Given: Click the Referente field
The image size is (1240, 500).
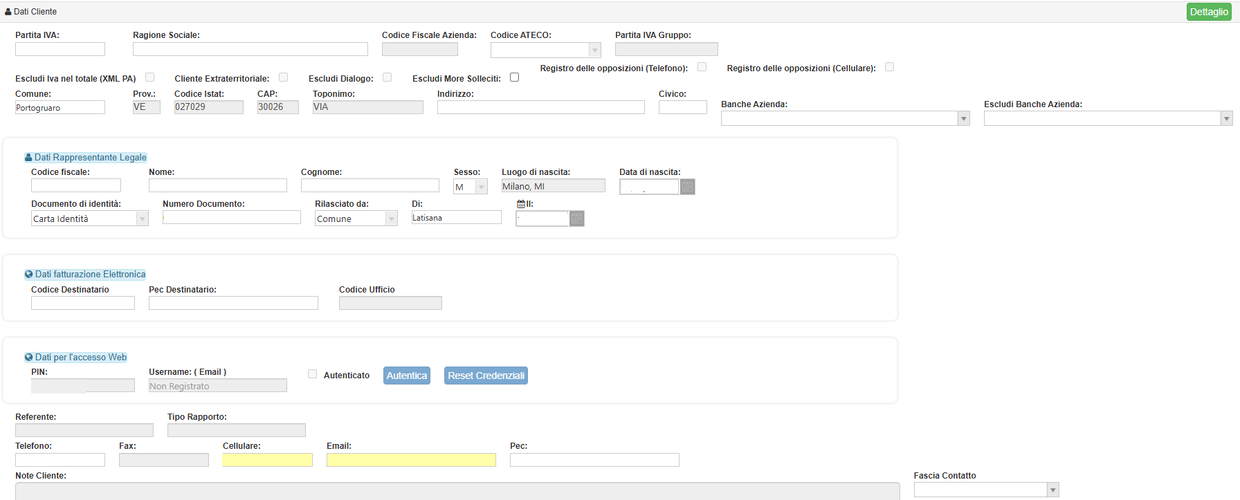Looking at the screenshot, I should pos(84,430).
